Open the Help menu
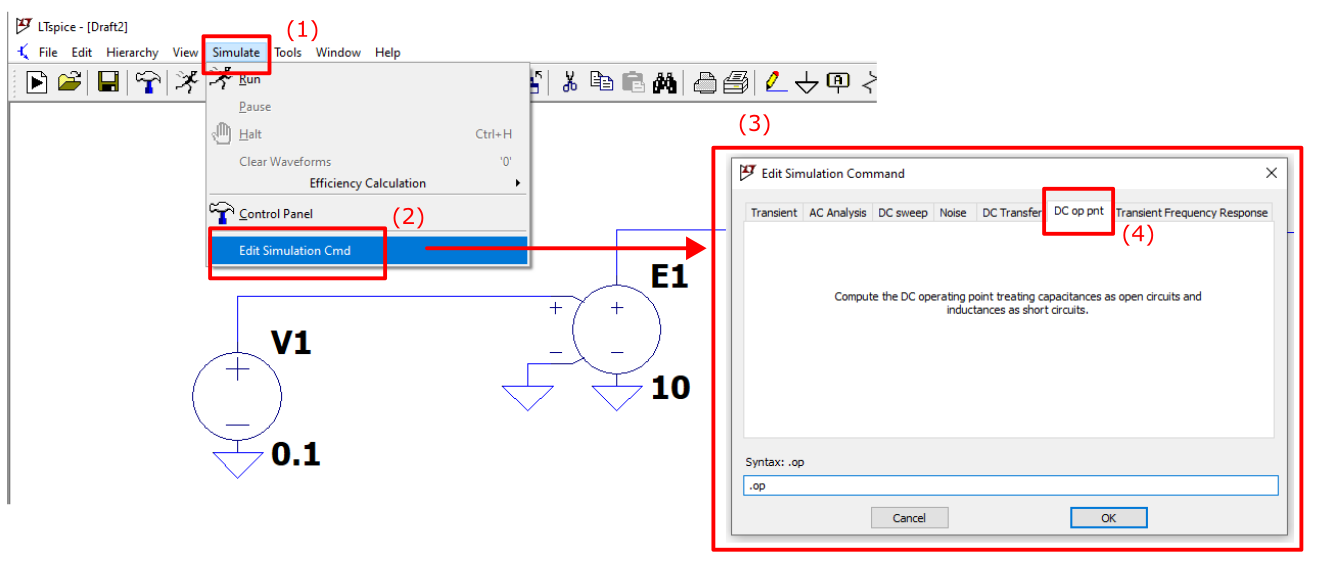The width and height of the screenshot is (1319, 565). (x=388, y=52)
